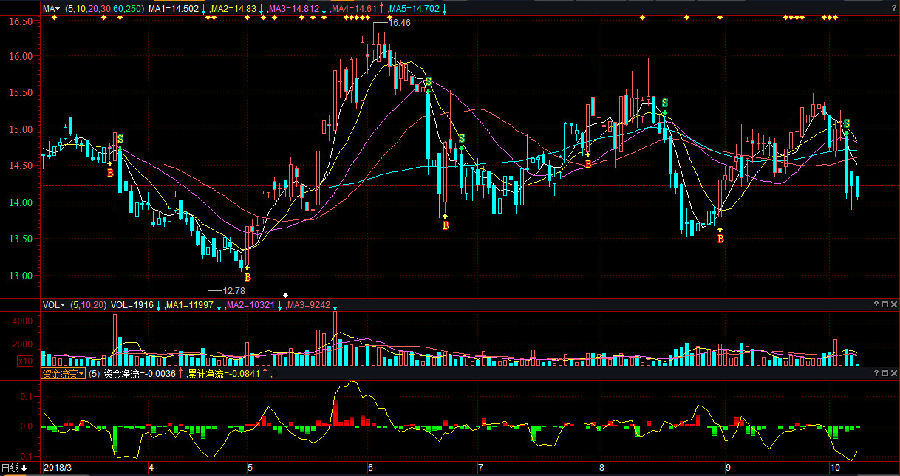Click the B buy marker in late June

[x=445, y=226]
